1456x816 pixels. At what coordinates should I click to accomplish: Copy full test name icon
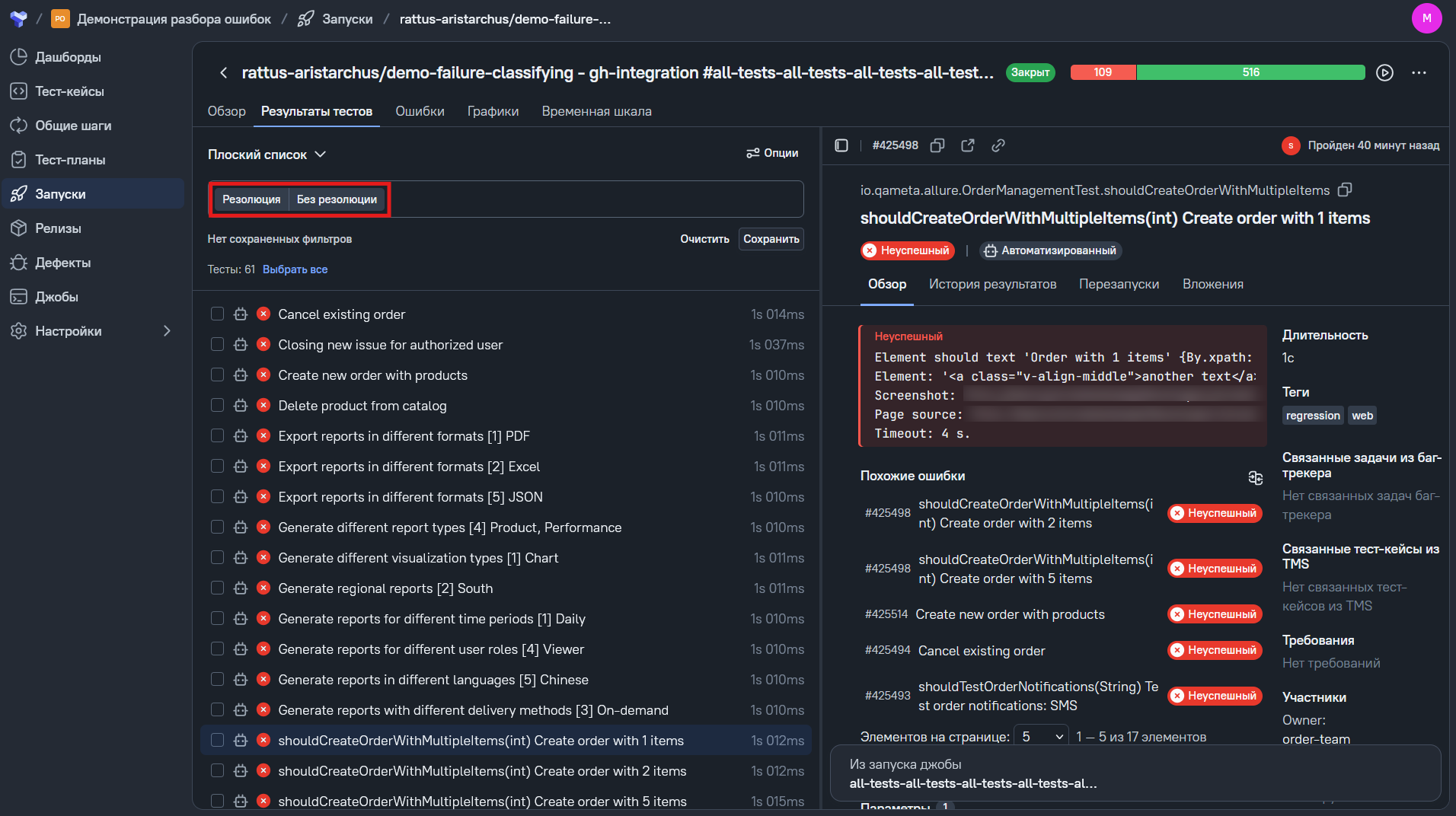[x=1346, y=190]
